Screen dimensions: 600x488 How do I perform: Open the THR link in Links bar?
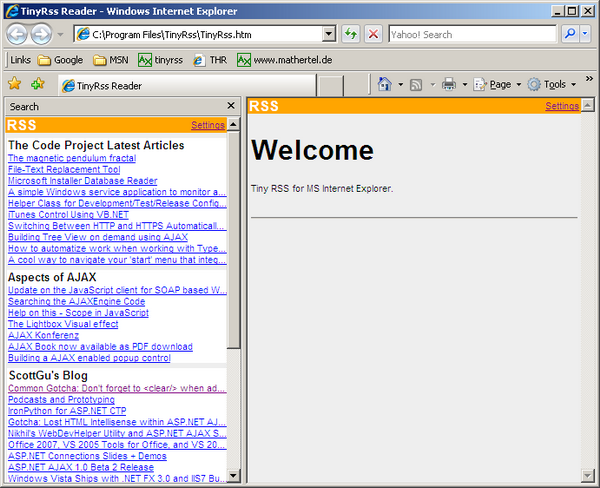(210, 60)
